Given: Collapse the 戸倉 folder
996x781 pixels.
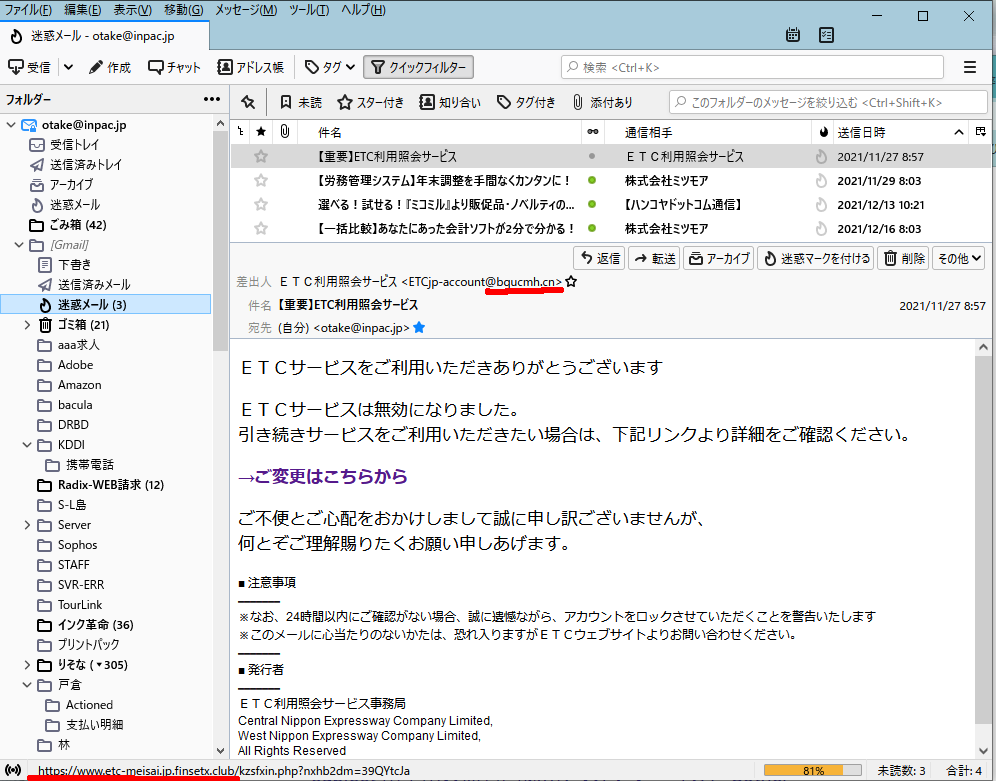Looking at the screenshot, I should (27, 685).
